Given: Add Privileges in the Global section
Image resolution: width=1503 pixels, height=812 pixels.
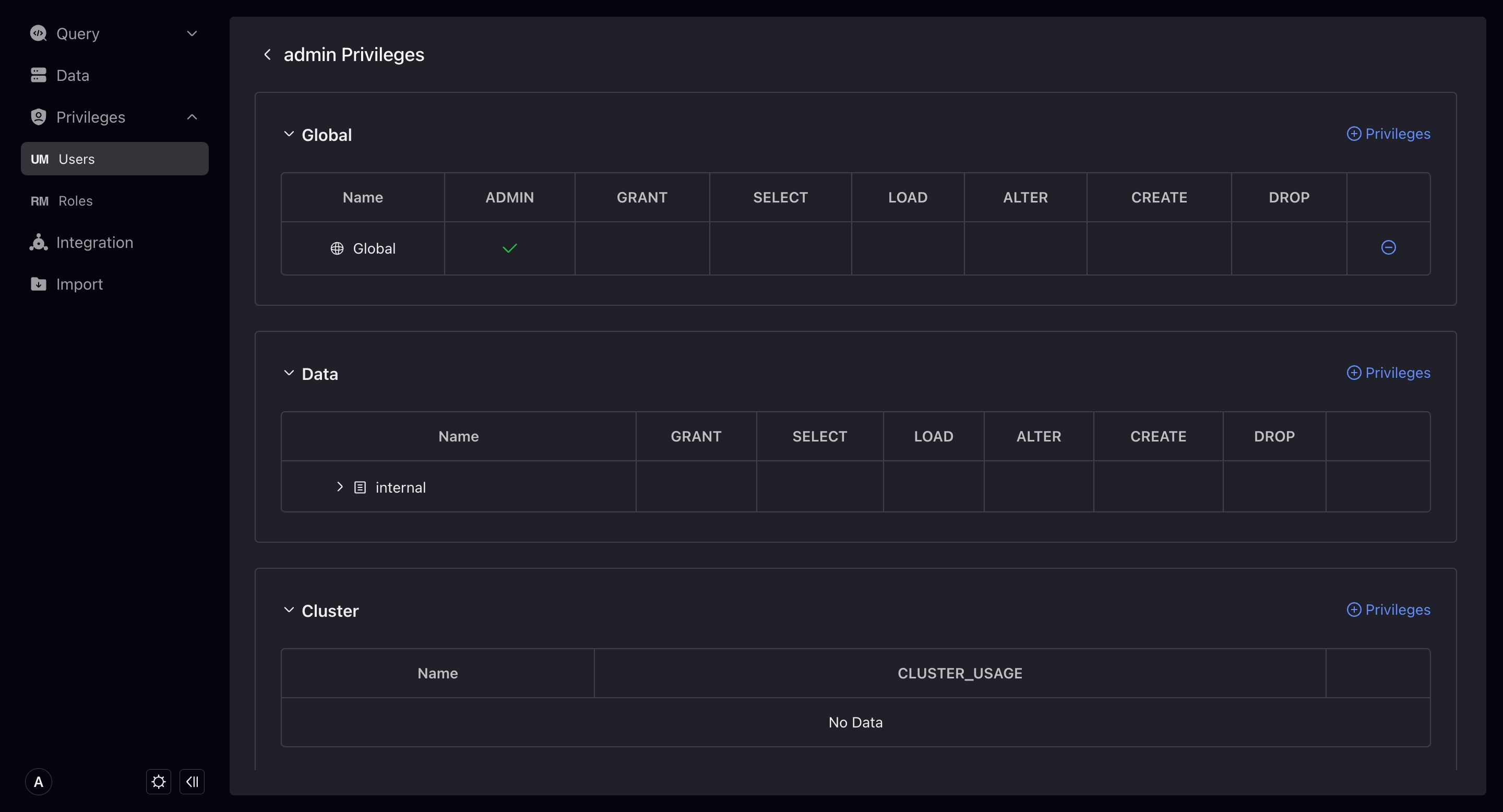Looking at the screenshot, I should point(1388,134).
